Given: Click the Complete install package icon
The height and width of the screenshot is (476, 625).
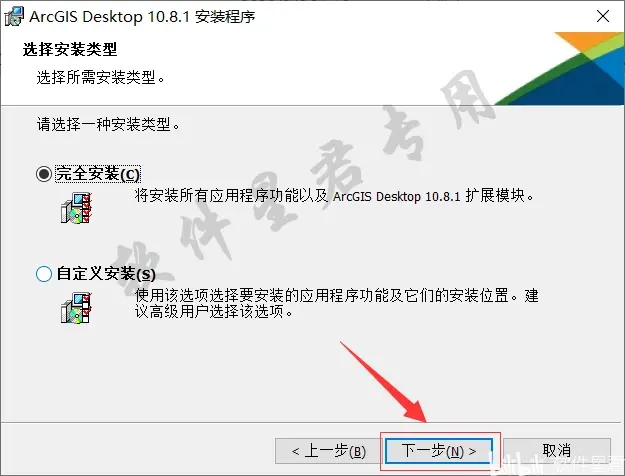Looking at the screenshot, I should click(x=77, y=208).
